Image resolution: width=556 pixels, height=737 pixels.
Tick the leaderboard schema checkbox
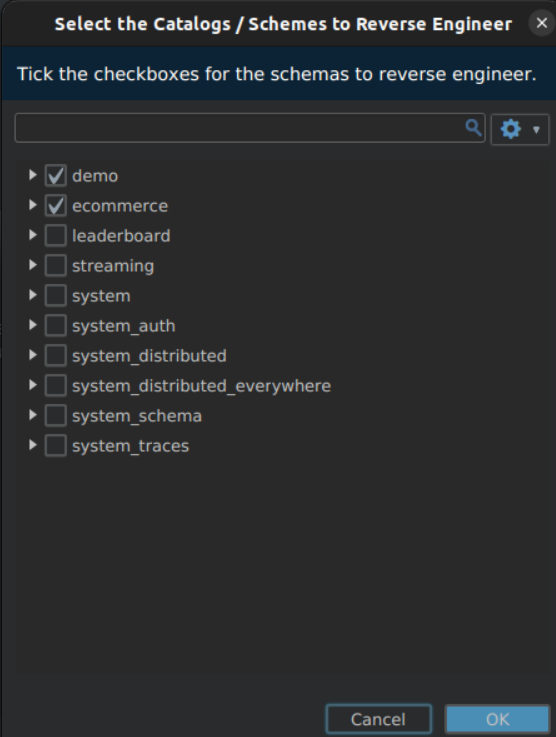[55, 235]
